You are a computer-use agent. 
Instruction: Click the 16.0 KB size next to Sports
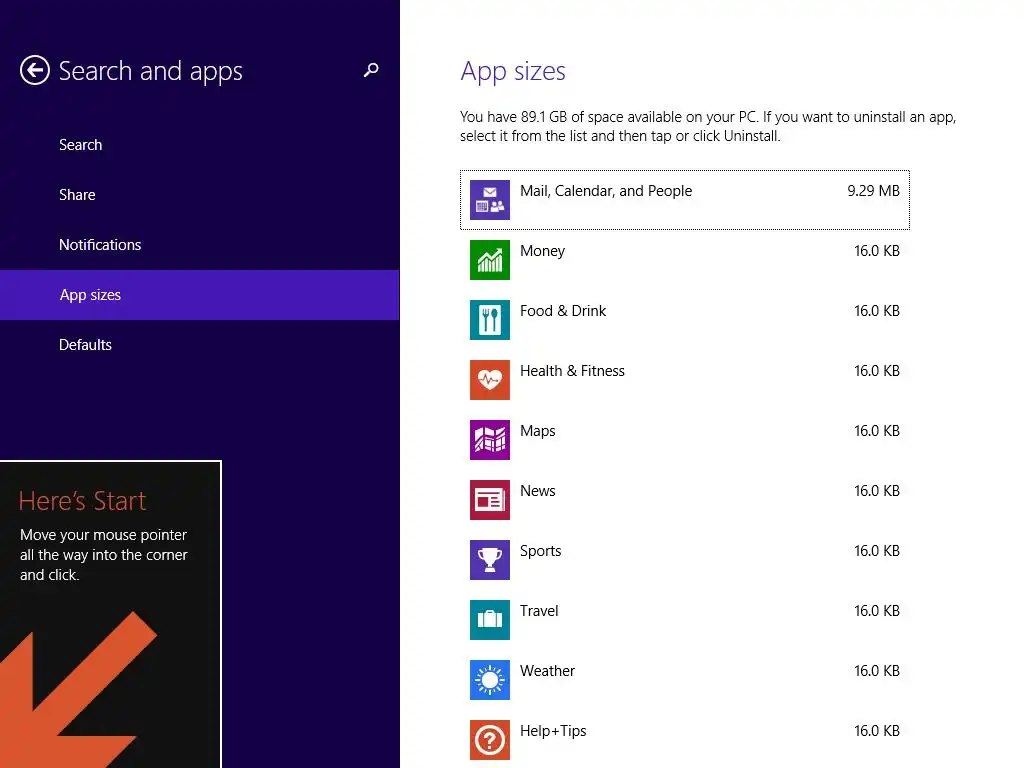(876, 551)
